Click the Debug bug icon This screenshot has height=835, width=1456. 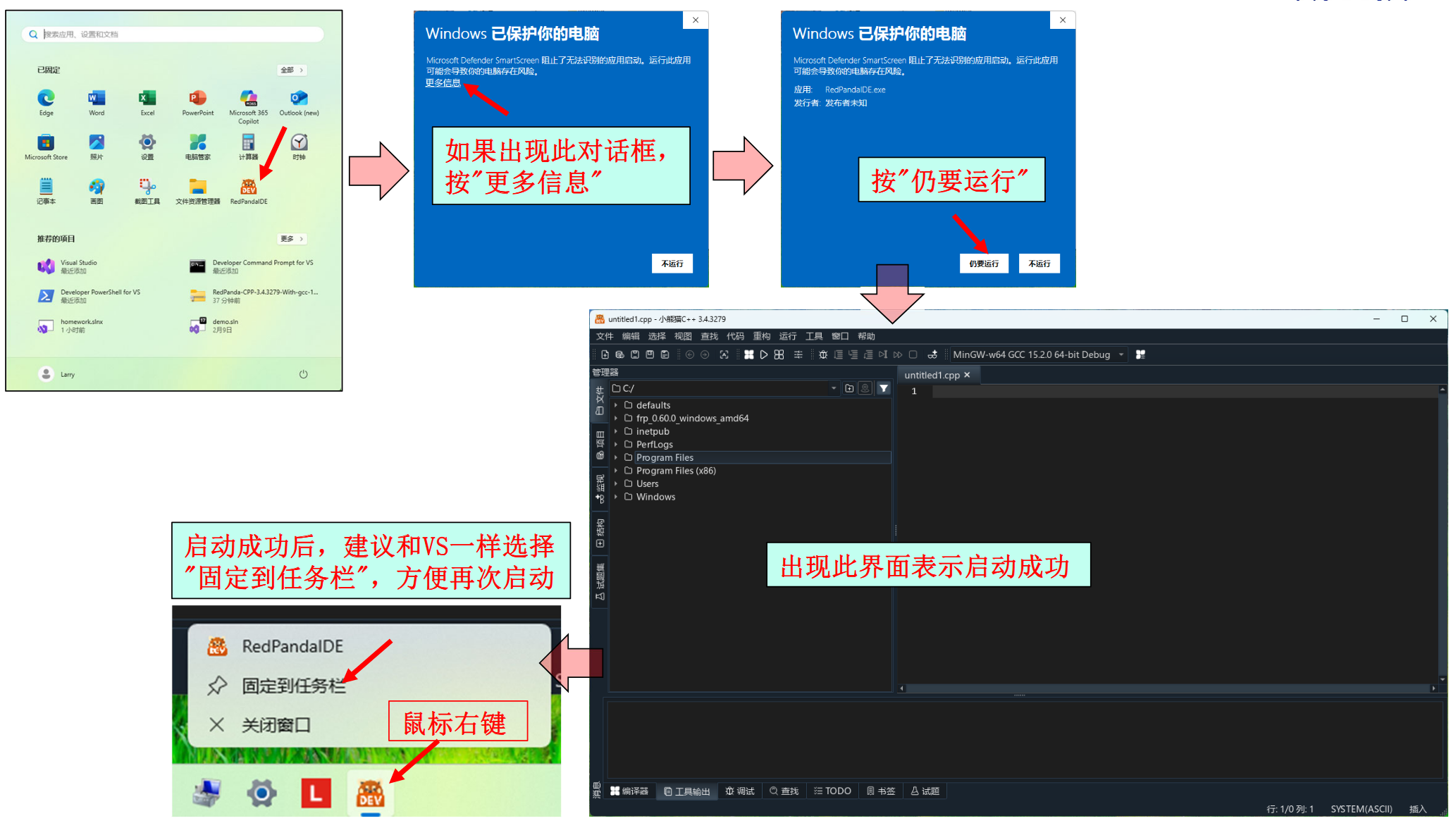[822, 354]
